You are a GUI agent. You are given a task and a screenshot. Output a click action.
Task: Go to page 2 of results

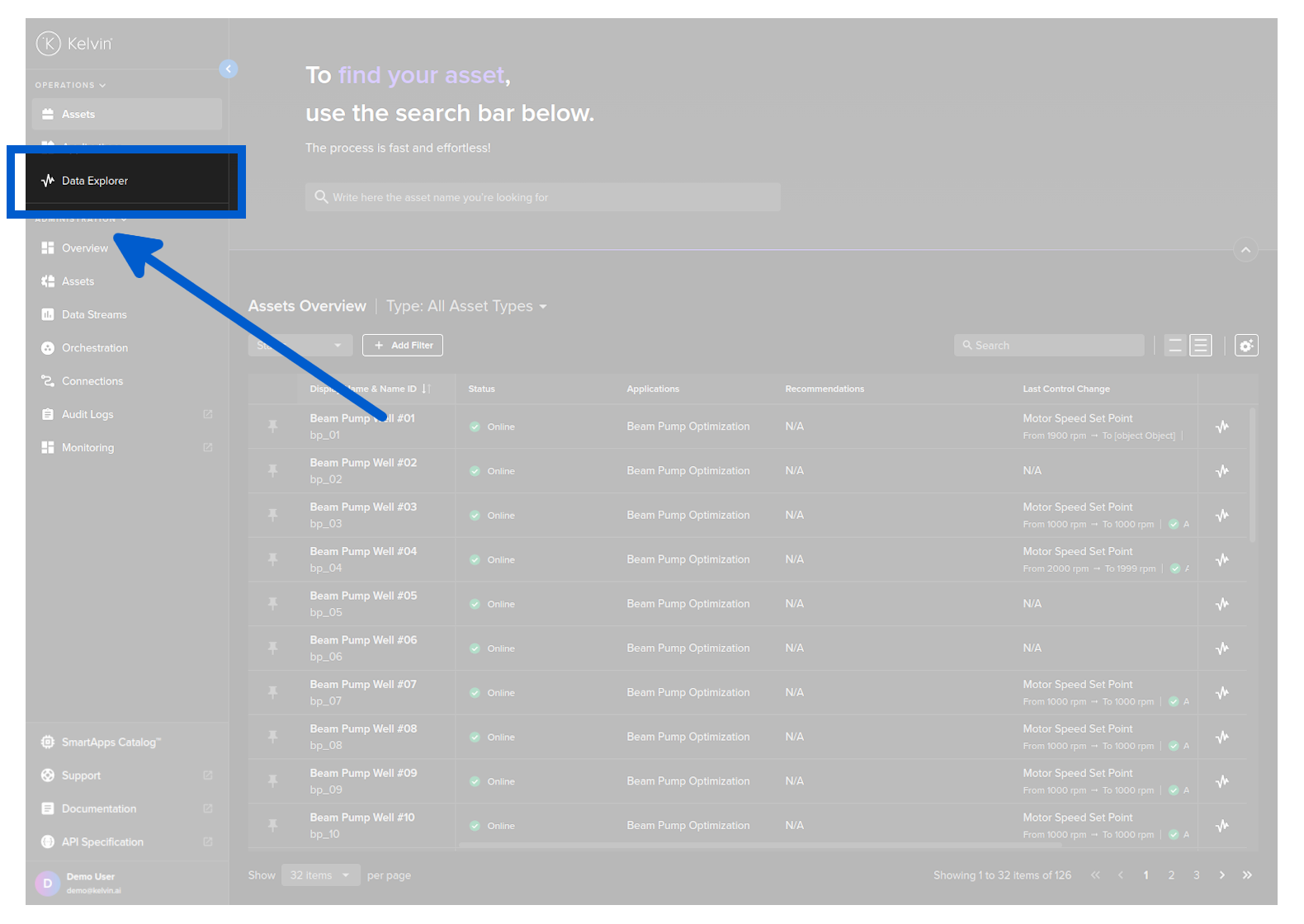(1171, 875)
